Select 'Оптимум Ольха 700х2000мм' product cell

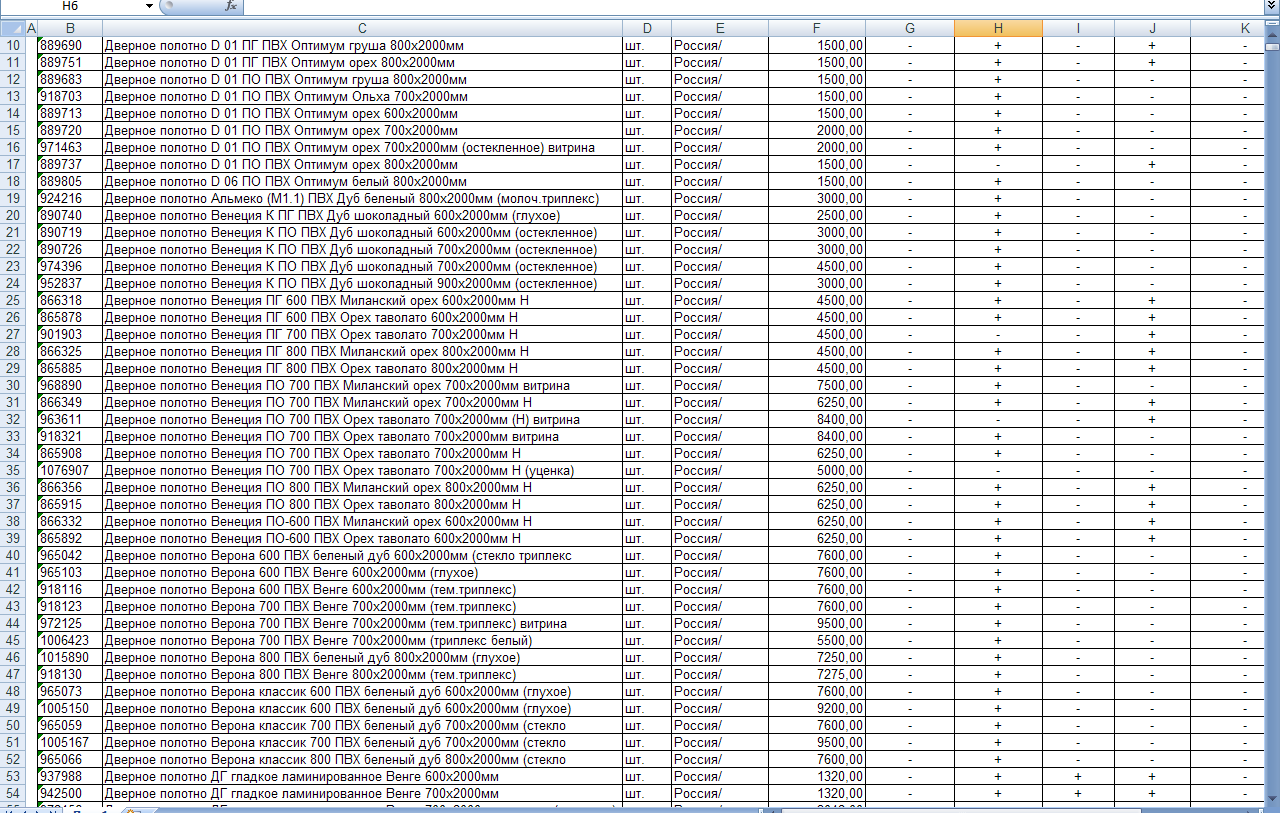coord(362,96)
